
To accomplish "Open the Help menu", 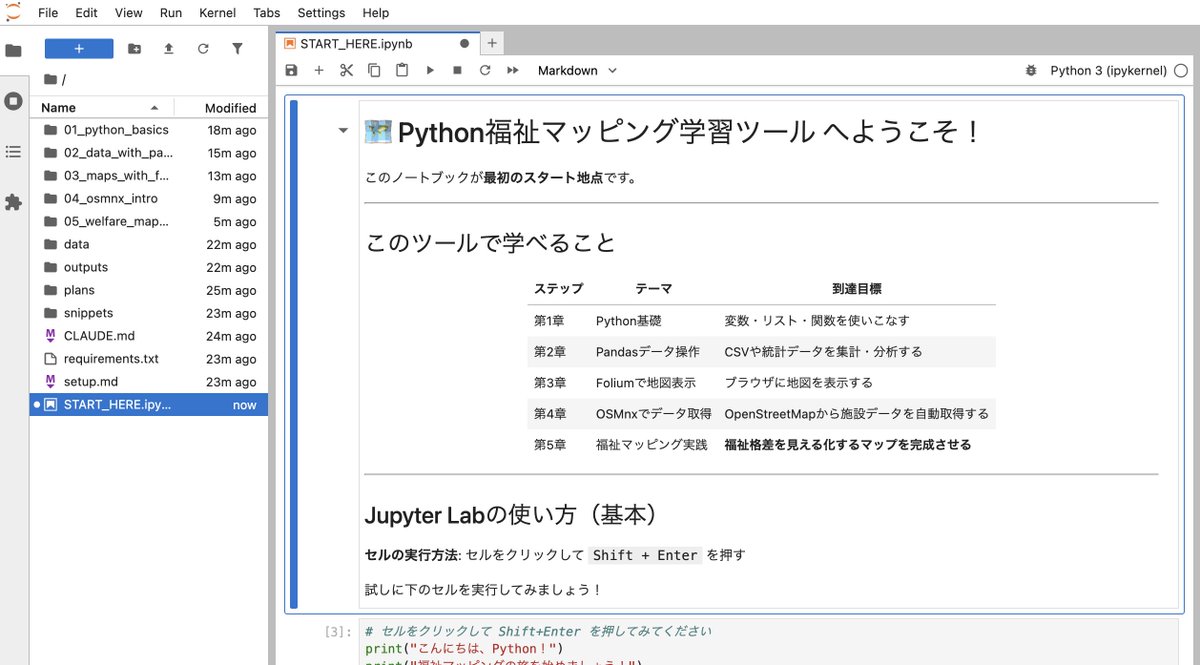I will 376,13.
